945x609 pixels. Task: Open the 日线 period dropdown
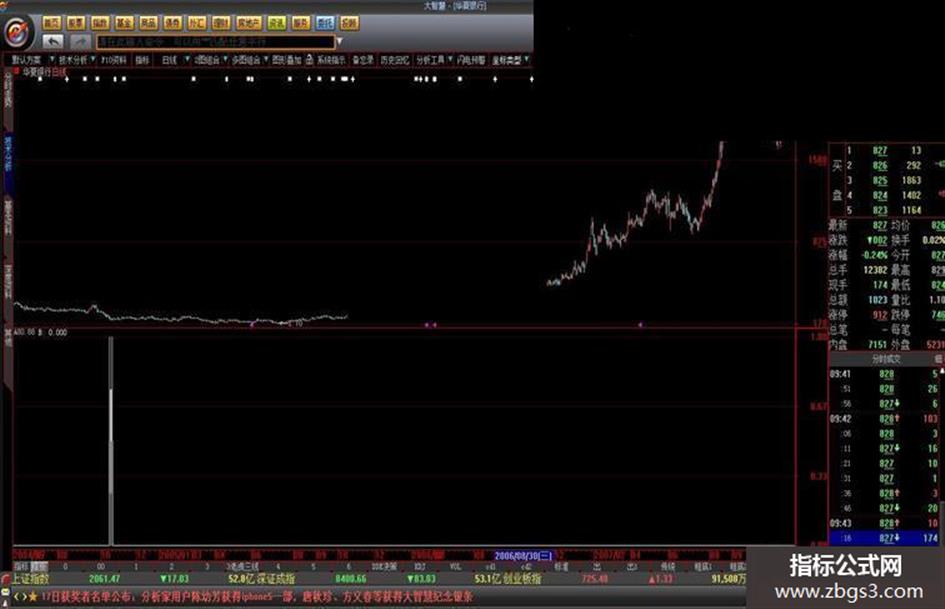pos(174,60)
